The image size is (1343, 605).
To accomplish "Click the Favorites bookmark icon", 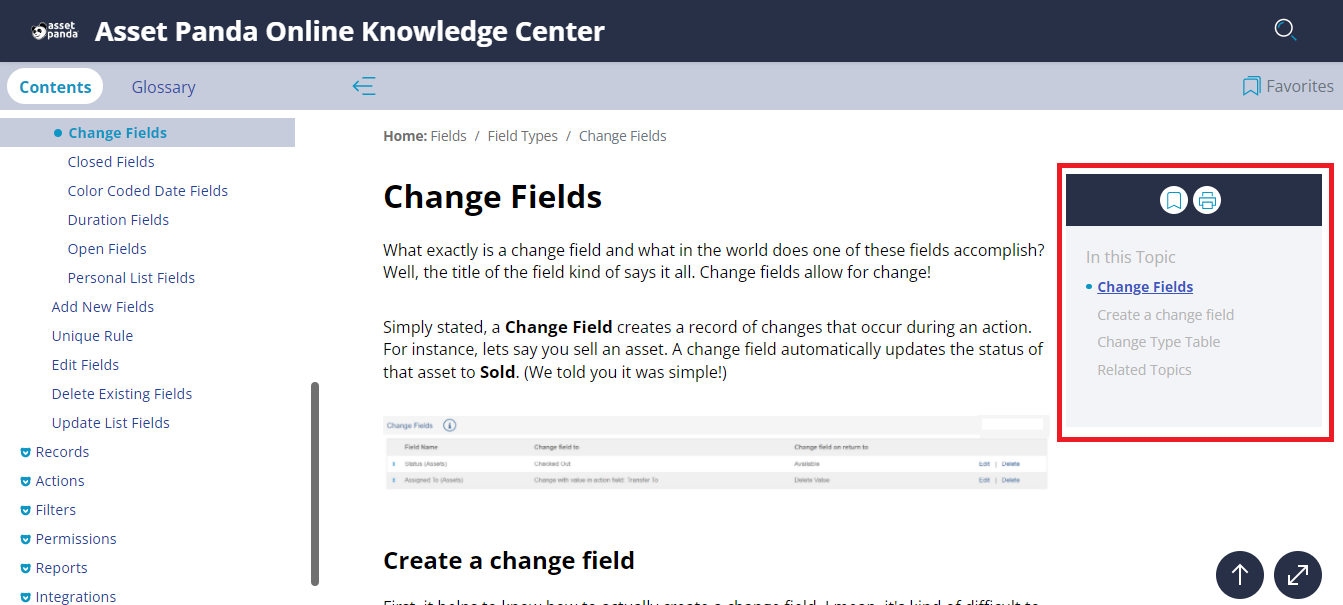I will (1251, 87).
